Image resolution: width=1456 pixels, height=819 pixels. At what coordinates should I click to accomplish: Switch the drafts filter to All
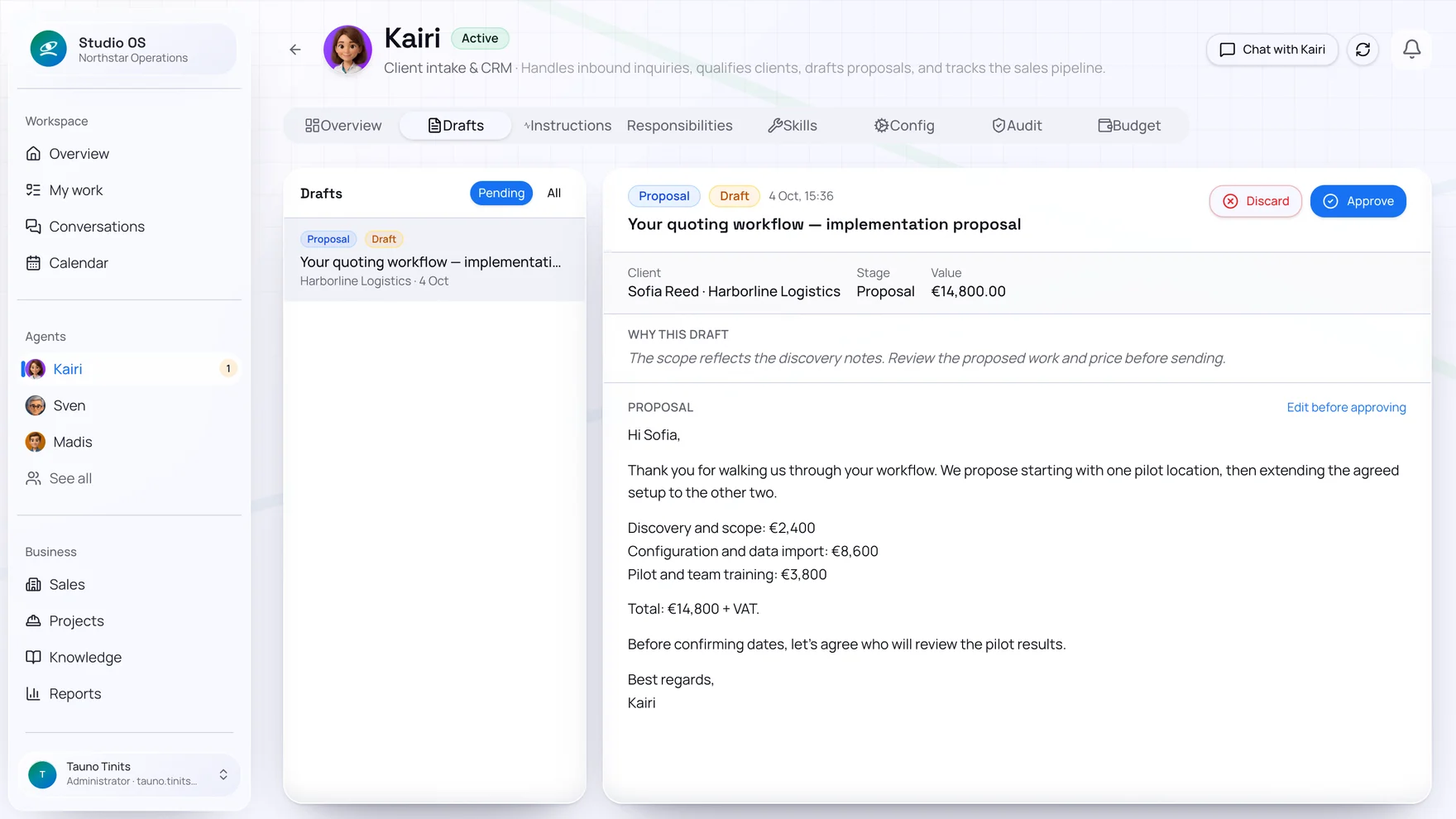[554, 193]
